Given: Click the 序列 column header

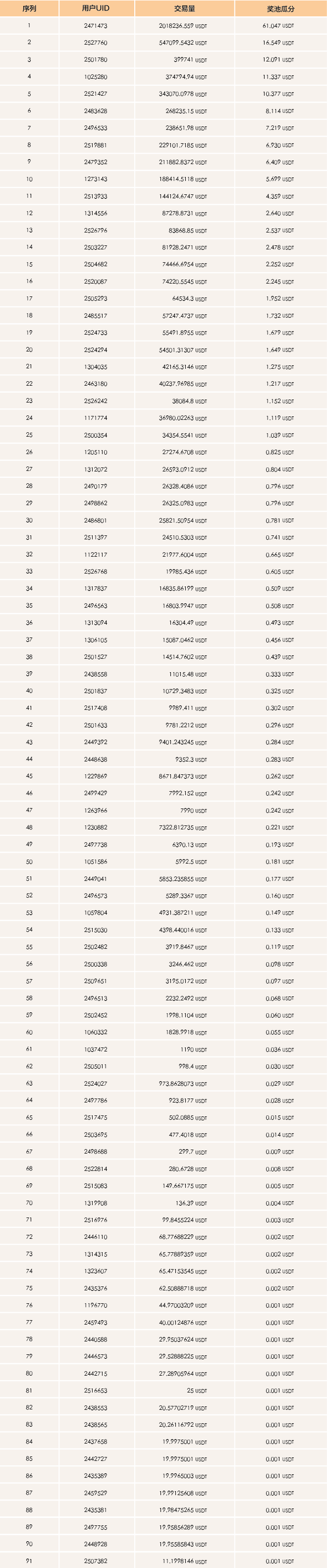Looking at the screenshot, I should (x=29, y=8).
